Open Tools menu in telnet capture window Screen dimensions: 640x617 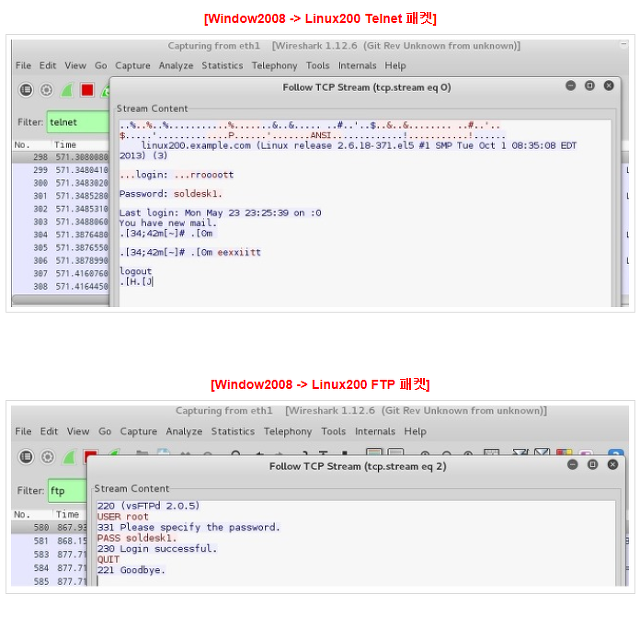(x=318, y=66)
